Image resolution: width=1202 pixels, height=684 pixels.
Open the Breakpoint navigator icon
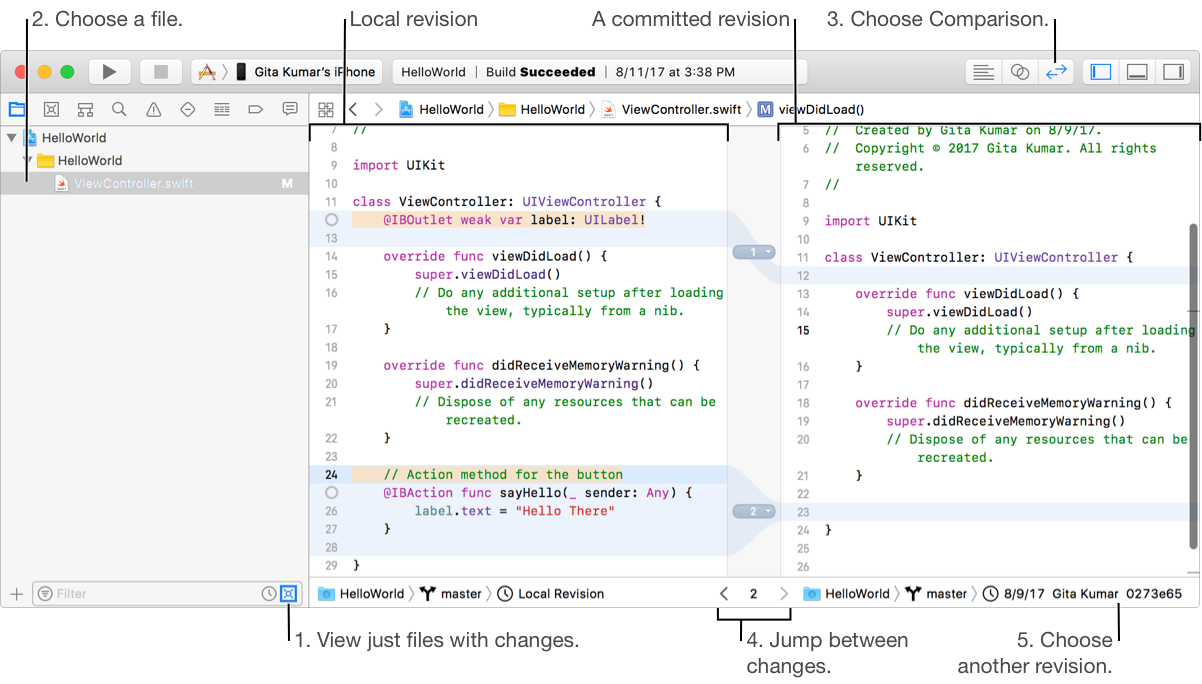click(x=255, y=109)
